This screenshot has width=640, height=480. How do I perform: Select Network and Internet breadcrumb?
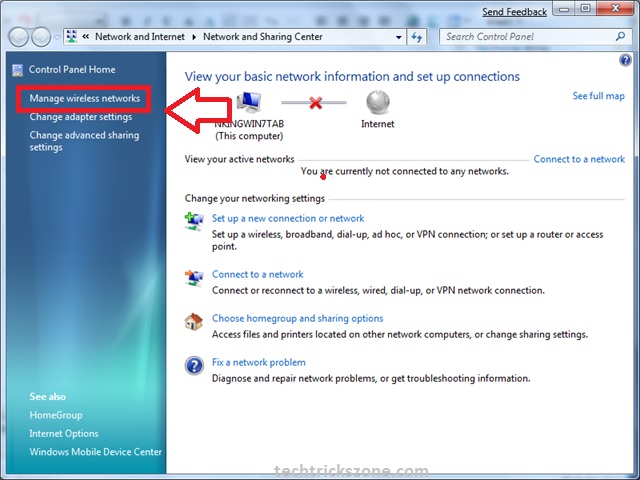(x=142, y=36)
